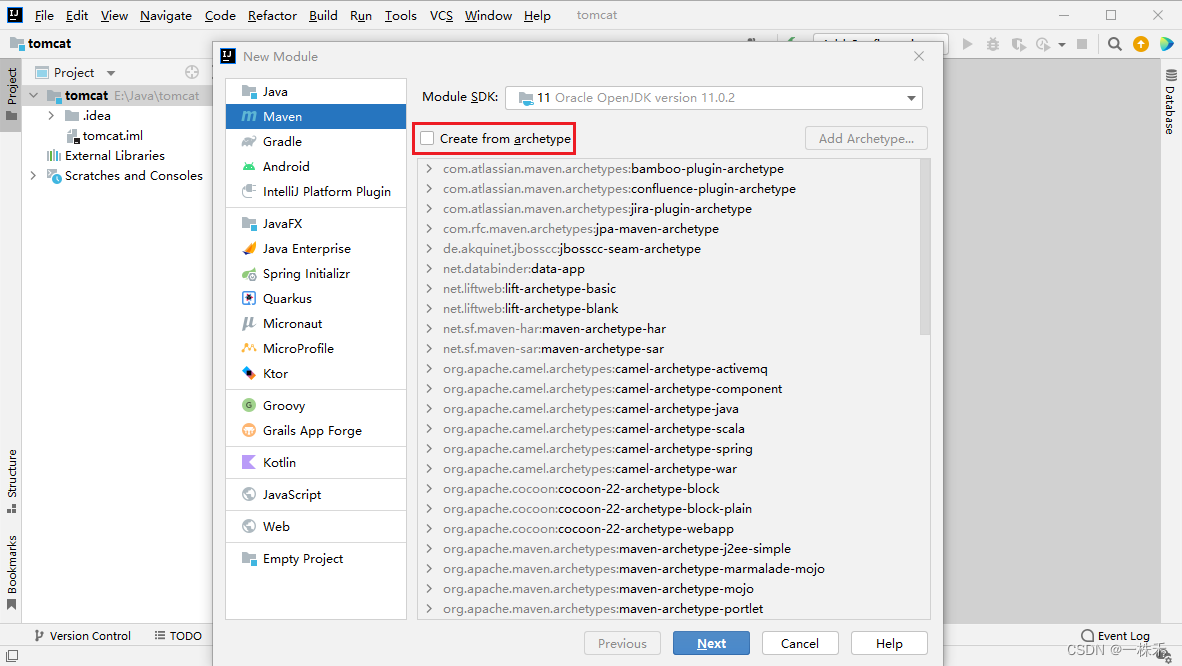Open the File menu
This screenshot has width=1182, height=666.
tap(44, 15)
